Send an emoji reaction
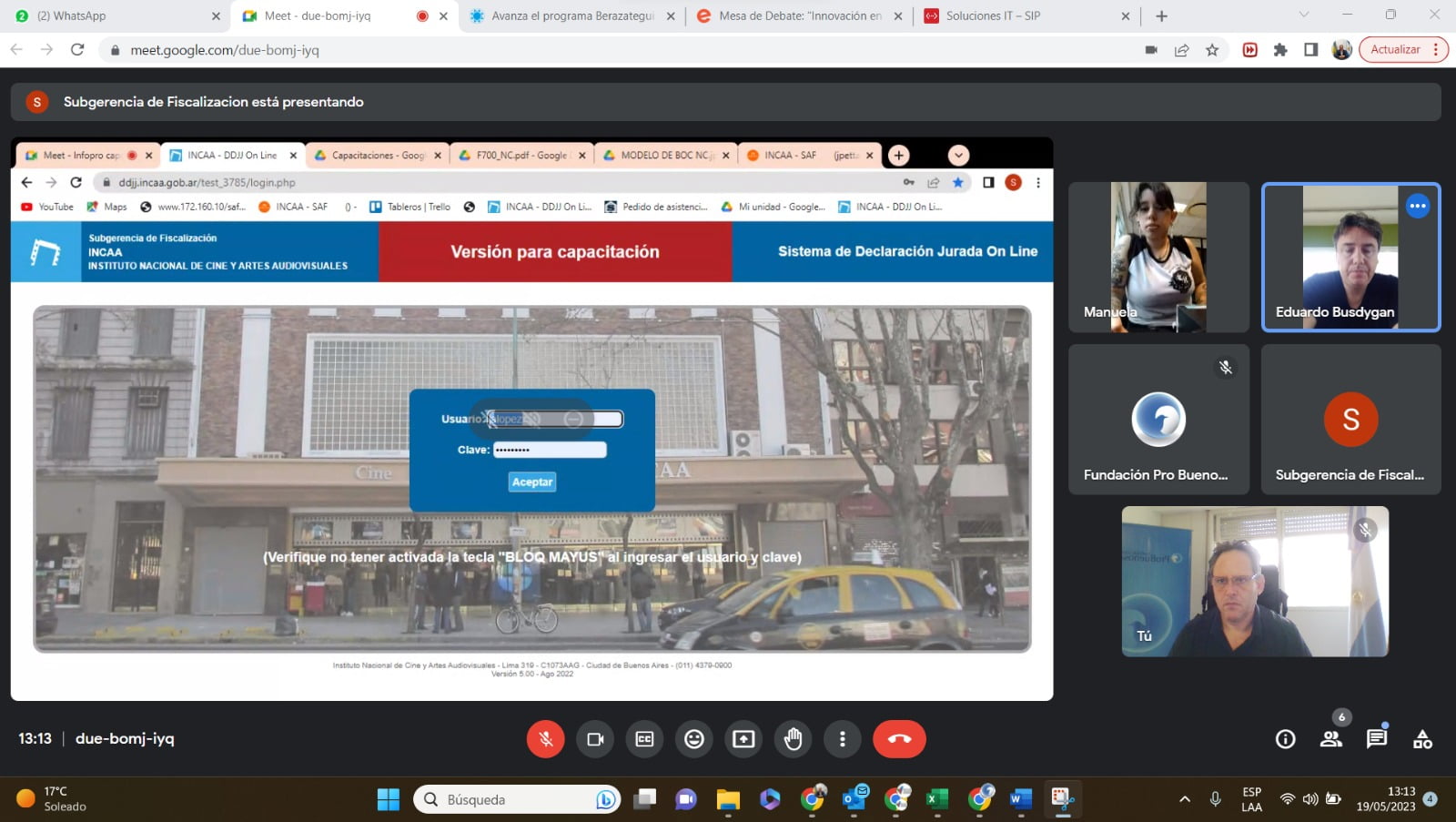Viewport: 1456px width, 822px height. (x=694, y=739)
